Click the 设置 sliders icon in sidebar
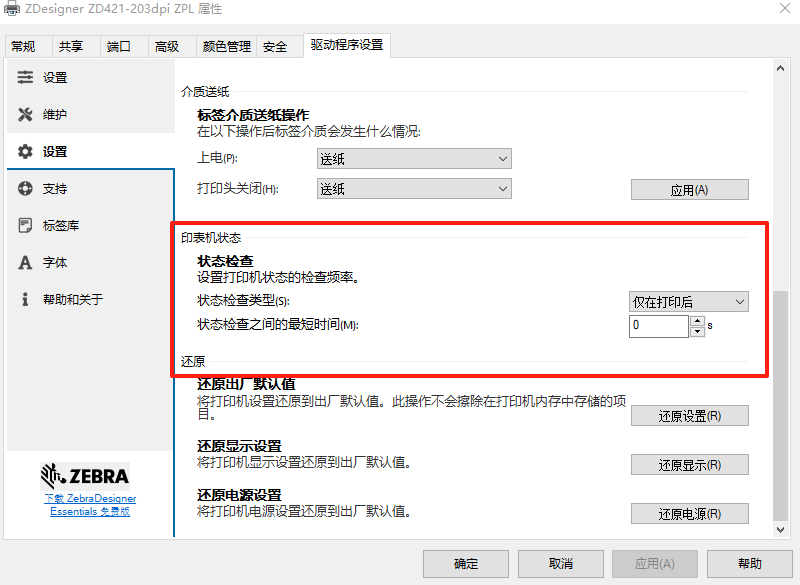Image resolution: width=800 pixels, height=585 pixels. [25, 78]
